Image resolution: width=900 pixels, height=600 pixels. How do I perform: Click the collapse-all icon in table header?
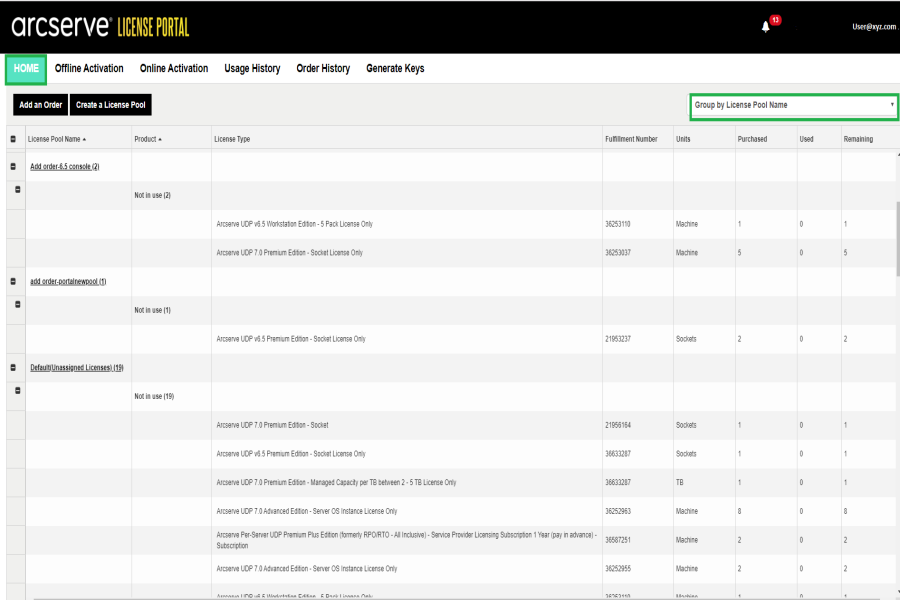[x=13, y=139]
